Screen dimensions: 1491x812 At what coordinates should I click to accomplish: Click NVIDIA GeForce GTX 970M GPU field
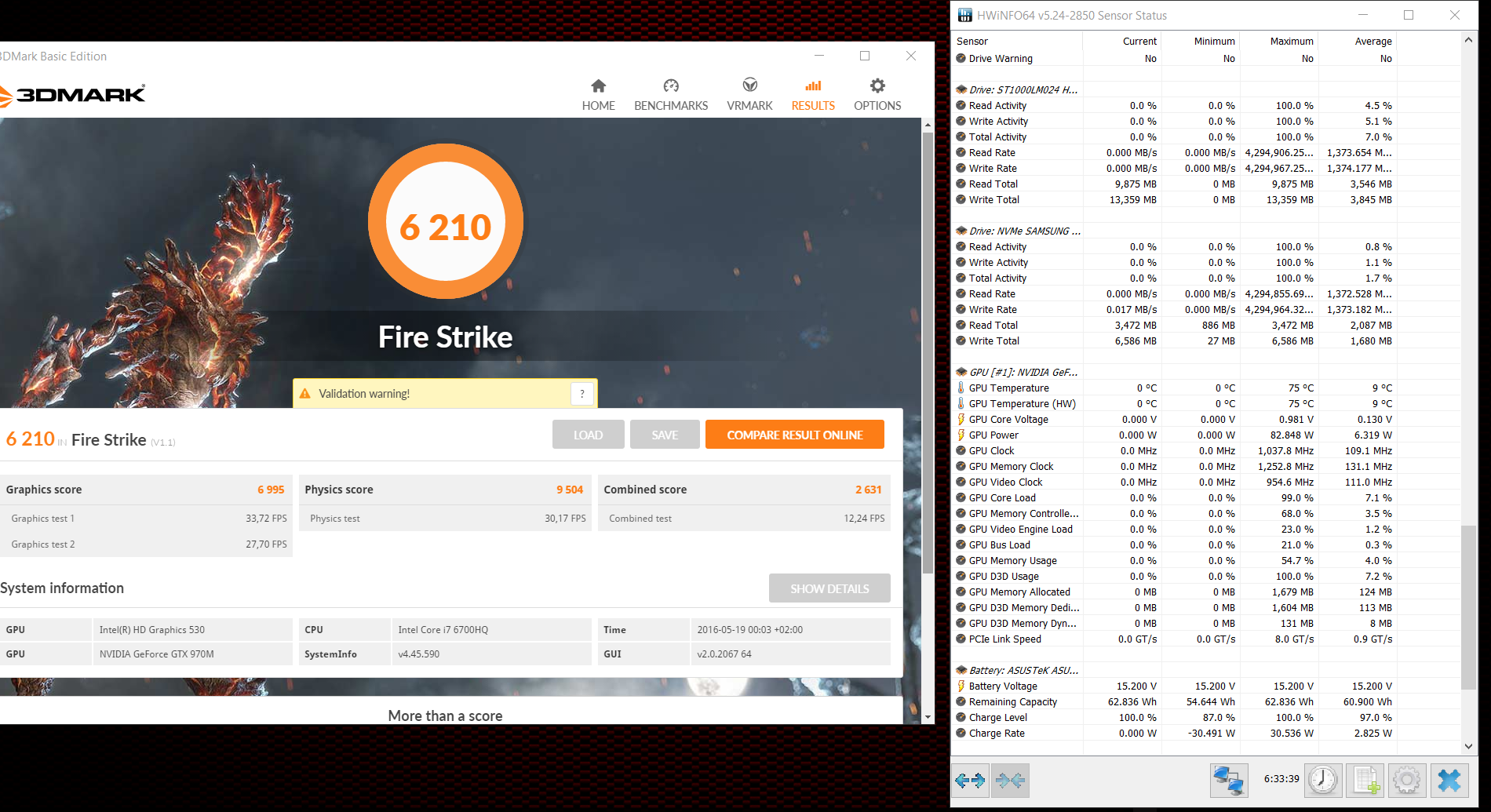(x=192, y=654)
